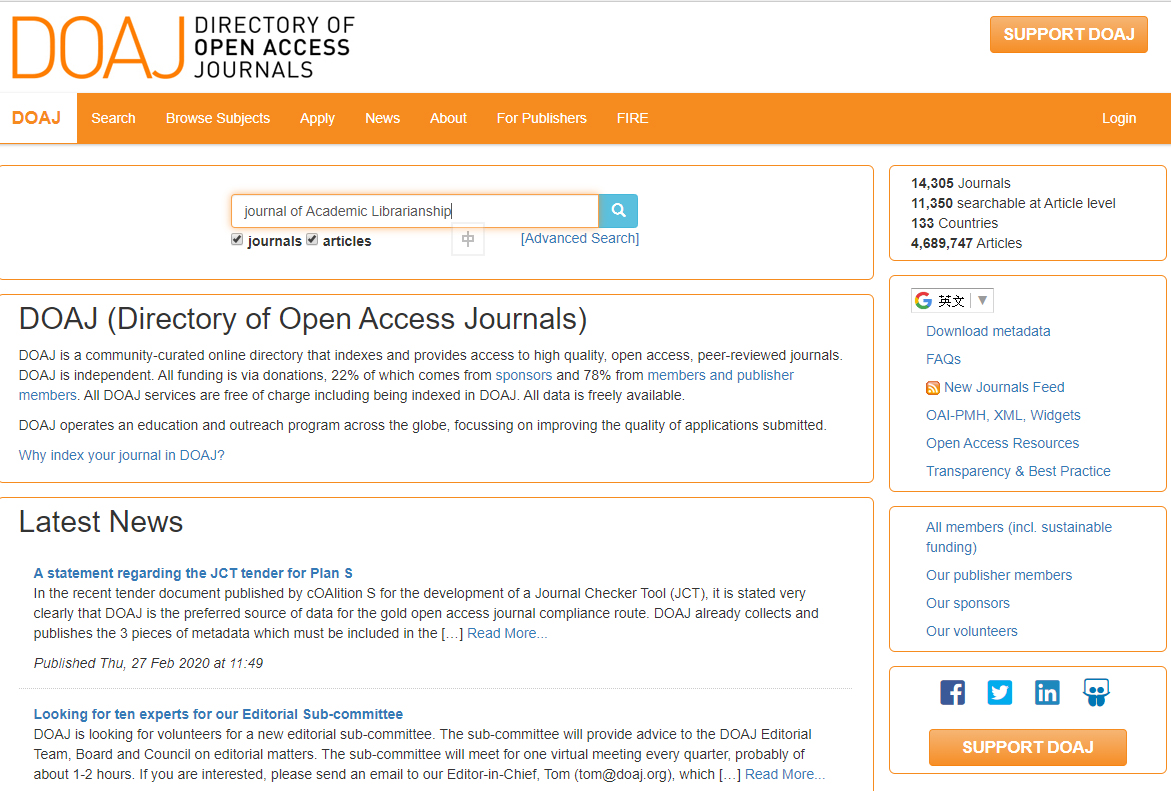Viewport: 1171px width, 791px height.
Task: Click Read More for JCT statement
Action: (x=507, y=633)
